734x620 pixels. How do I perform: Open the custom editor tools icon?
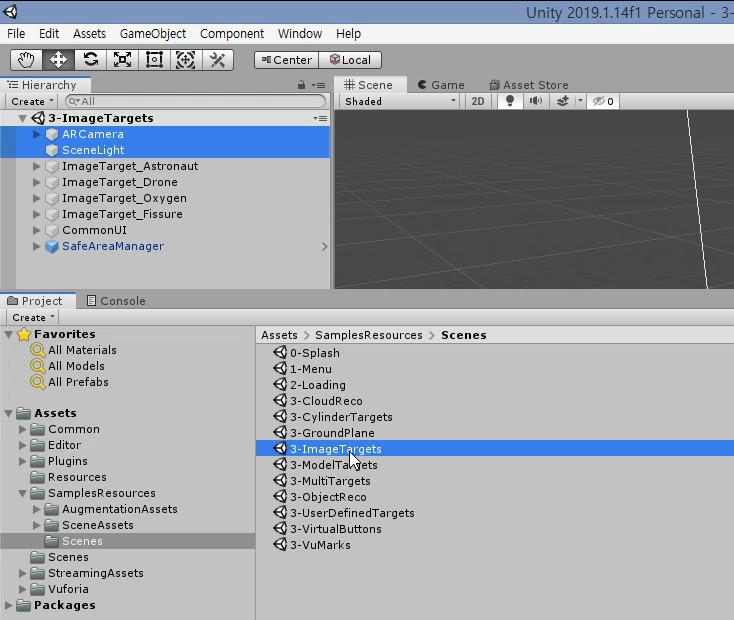pos(218,60)
